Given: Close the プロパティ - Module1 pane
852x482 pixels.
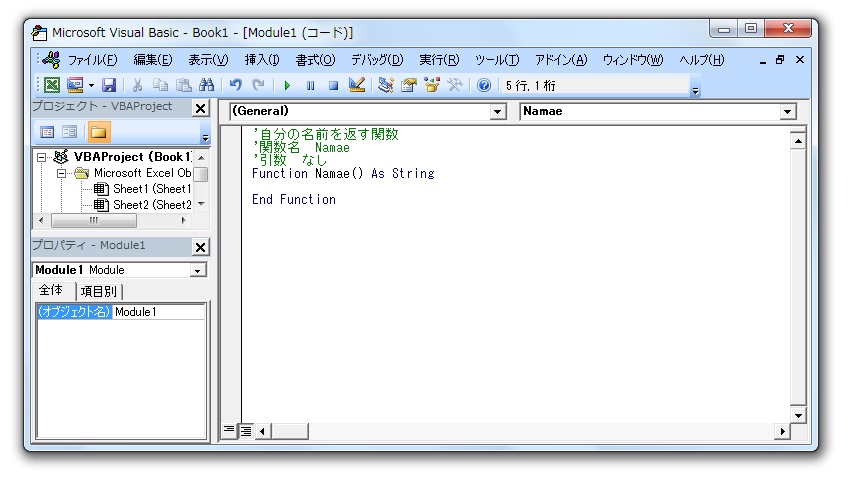Looking at the screenshot, I should click(x=201, y=247).
